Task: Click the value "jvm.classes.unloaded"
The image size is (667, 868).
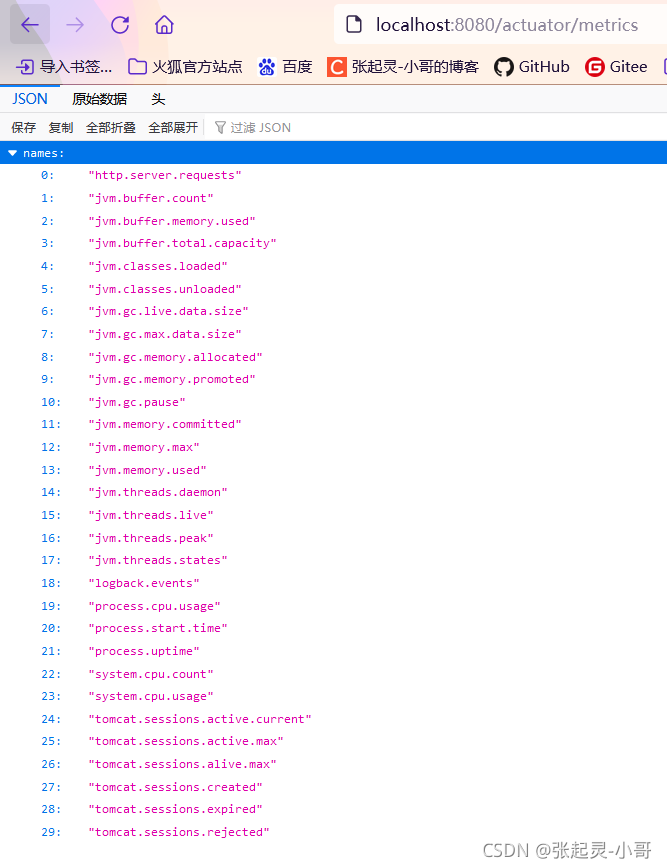Action: [165, 289]
